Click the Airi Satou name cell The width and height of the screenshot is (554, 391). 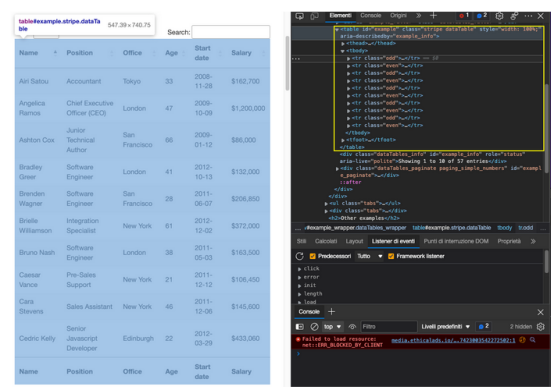point(34,81)
